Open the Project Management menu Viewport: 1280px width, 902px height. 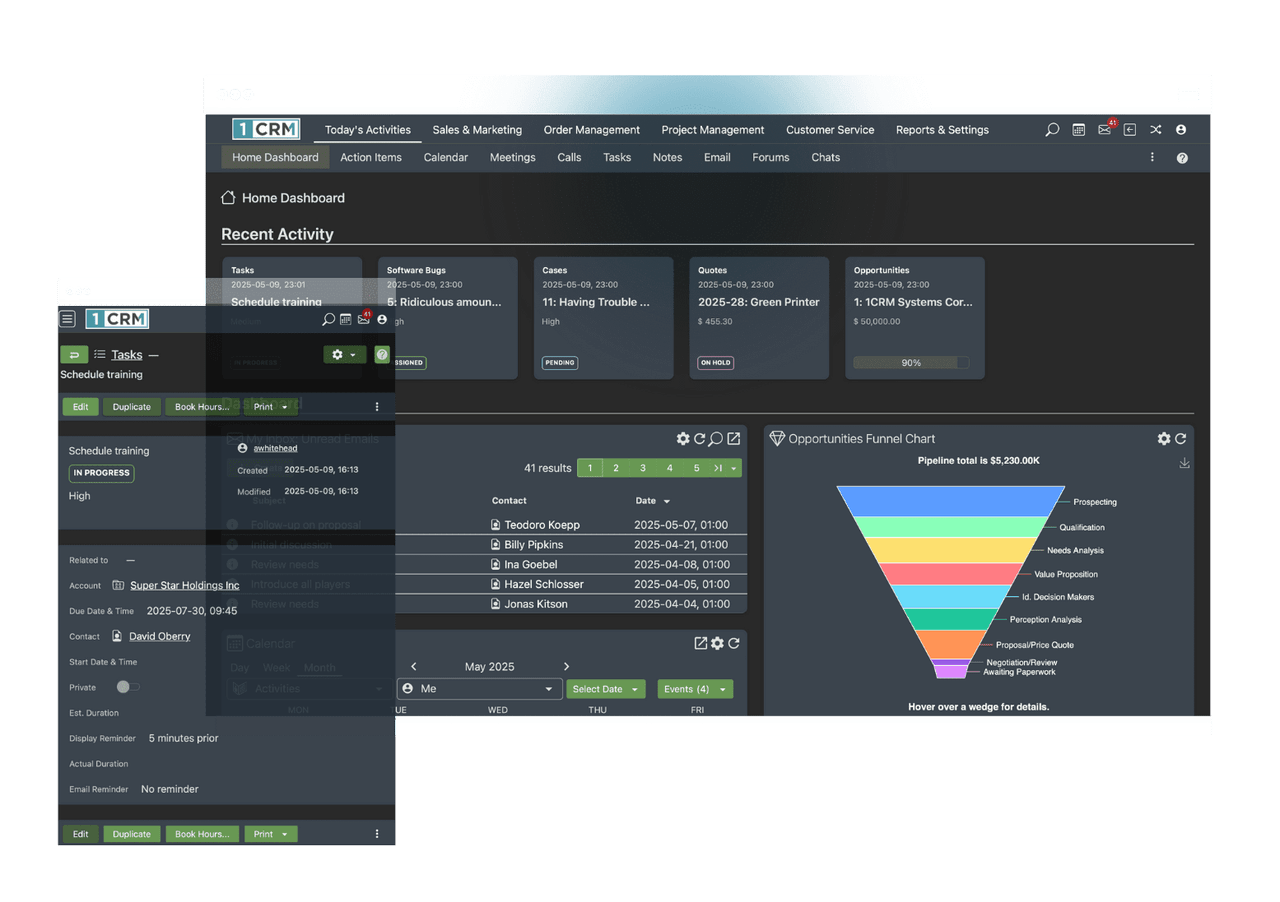click(x=713, y=130)
